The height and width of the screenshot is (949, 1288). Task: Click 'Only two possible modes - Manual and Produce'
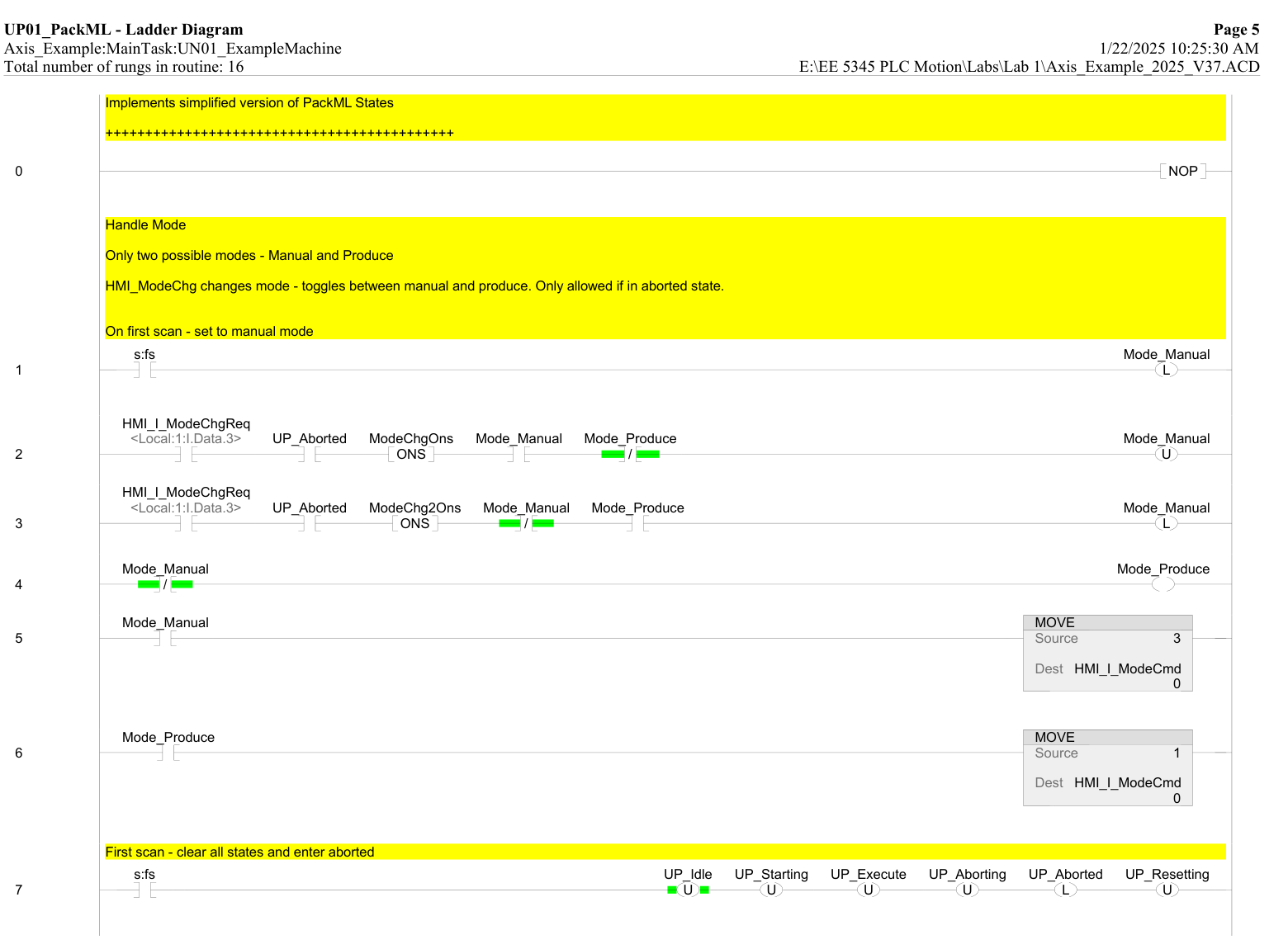pos(249,256)
